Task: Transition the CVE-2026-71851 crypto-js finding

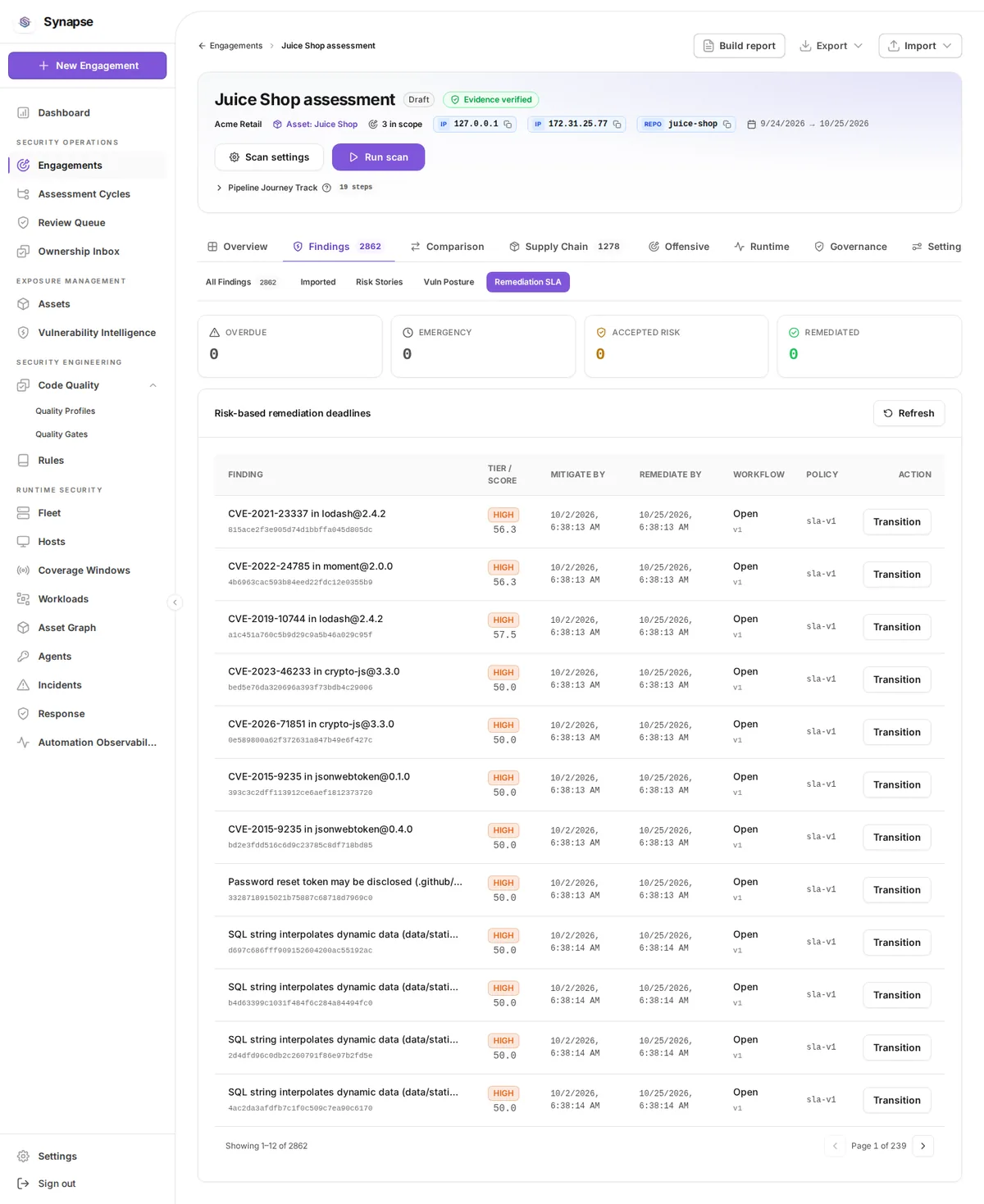Action: tap(896, 732)
